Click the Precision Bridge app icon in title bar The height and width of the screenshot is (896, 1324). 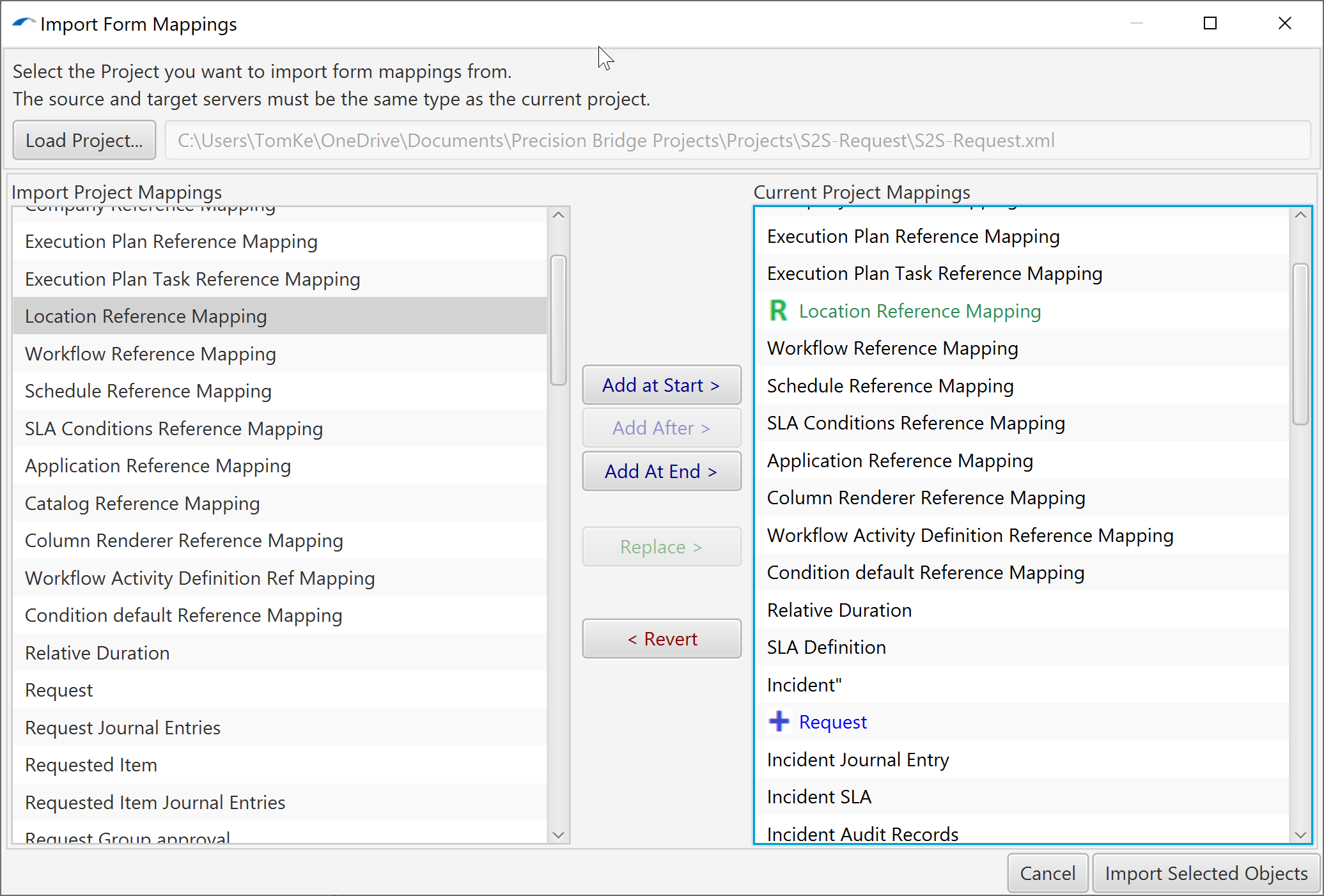click(x=23, y=24)
